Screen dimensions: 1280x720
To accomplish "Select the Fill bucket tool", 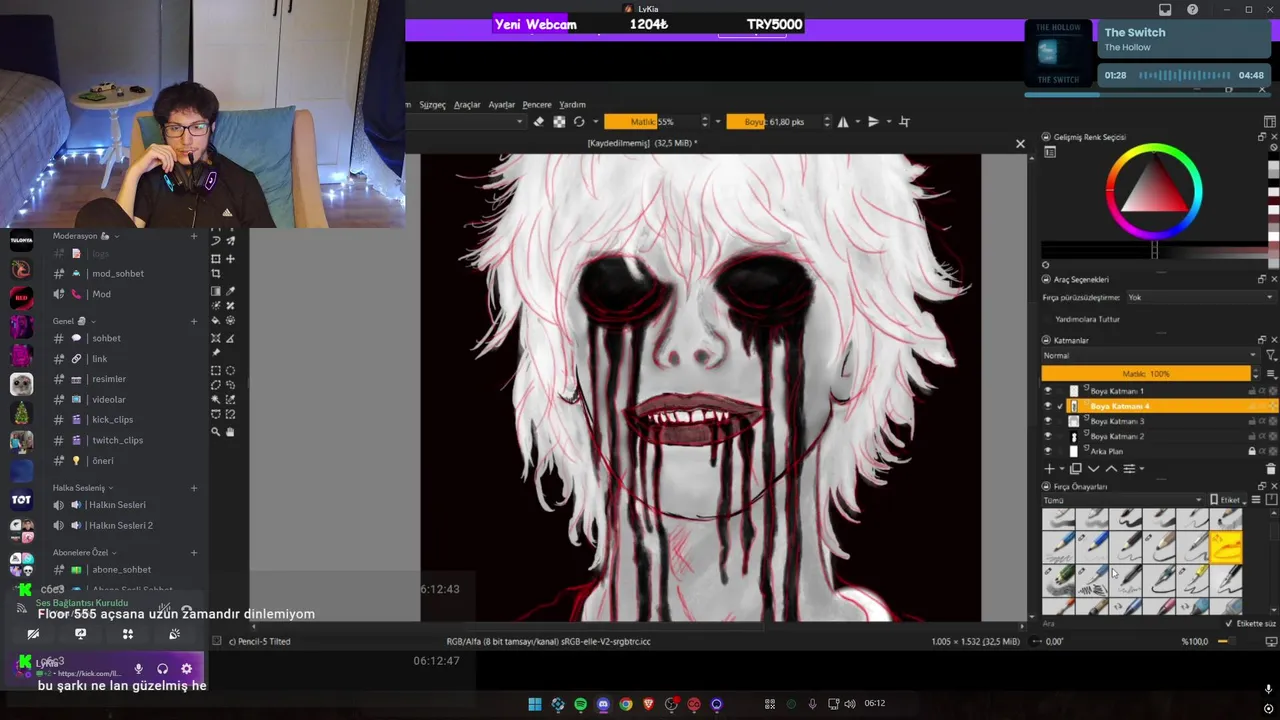I will point(215,320).
